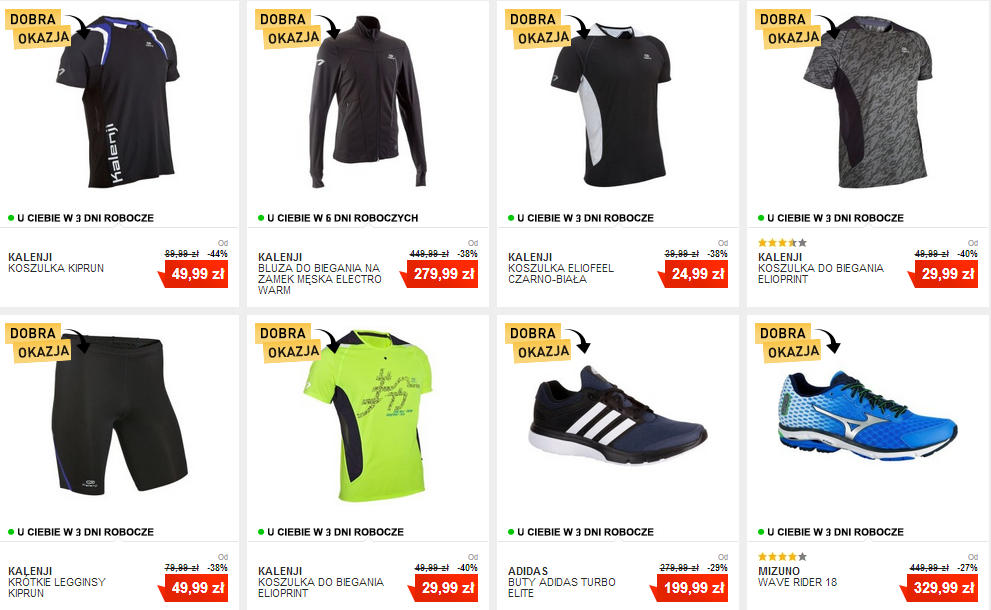
Task: Open the blue Mizuno running shoe image
Action: [868, 415]
